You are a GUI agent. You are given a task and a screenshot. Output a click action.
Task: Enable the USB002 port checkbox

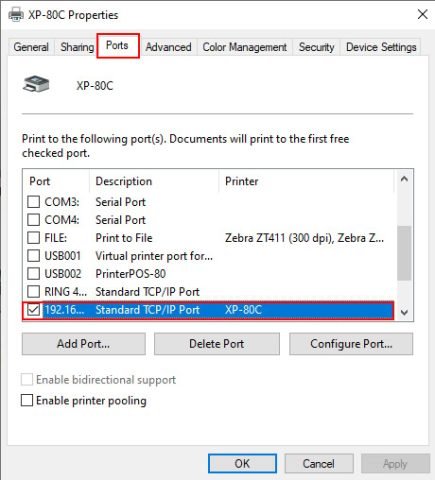(x=33, y=274)
